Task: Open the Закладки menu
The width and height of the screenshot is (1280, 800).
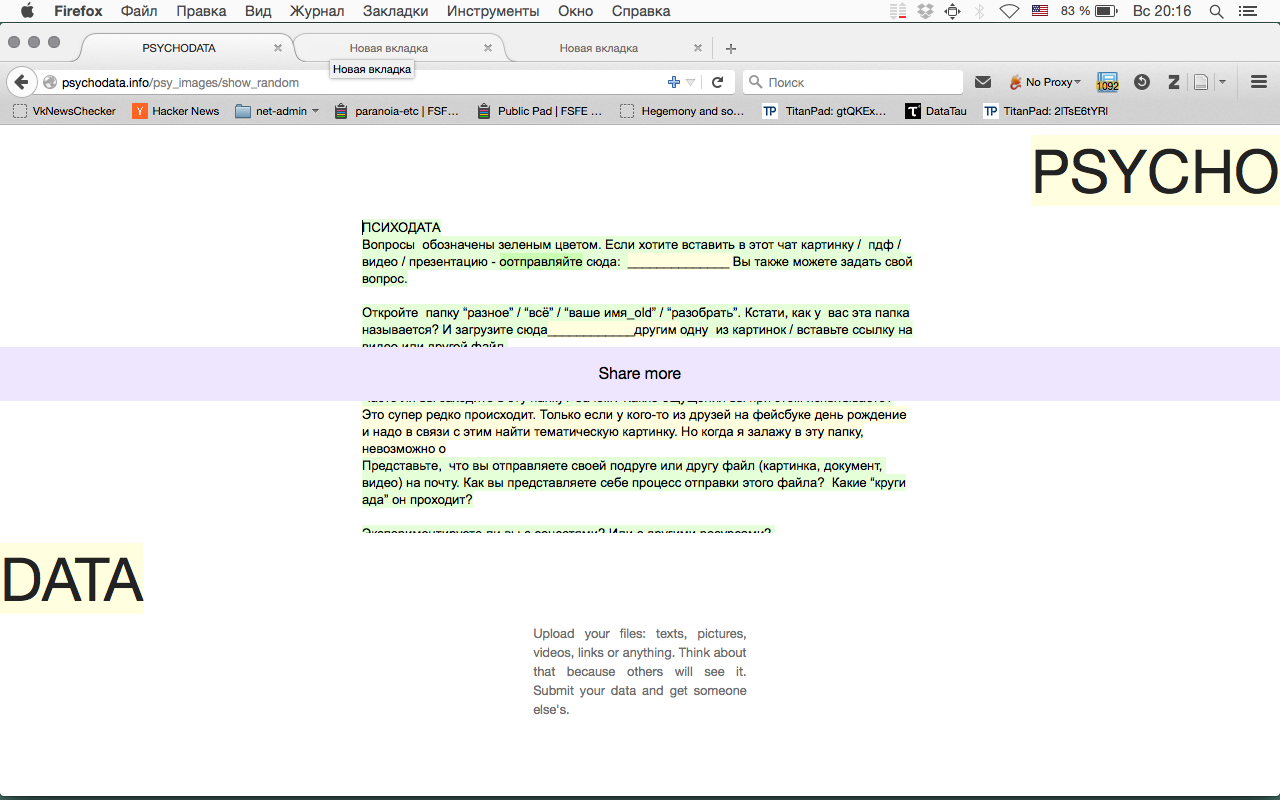Action: [x=396, y=11]
